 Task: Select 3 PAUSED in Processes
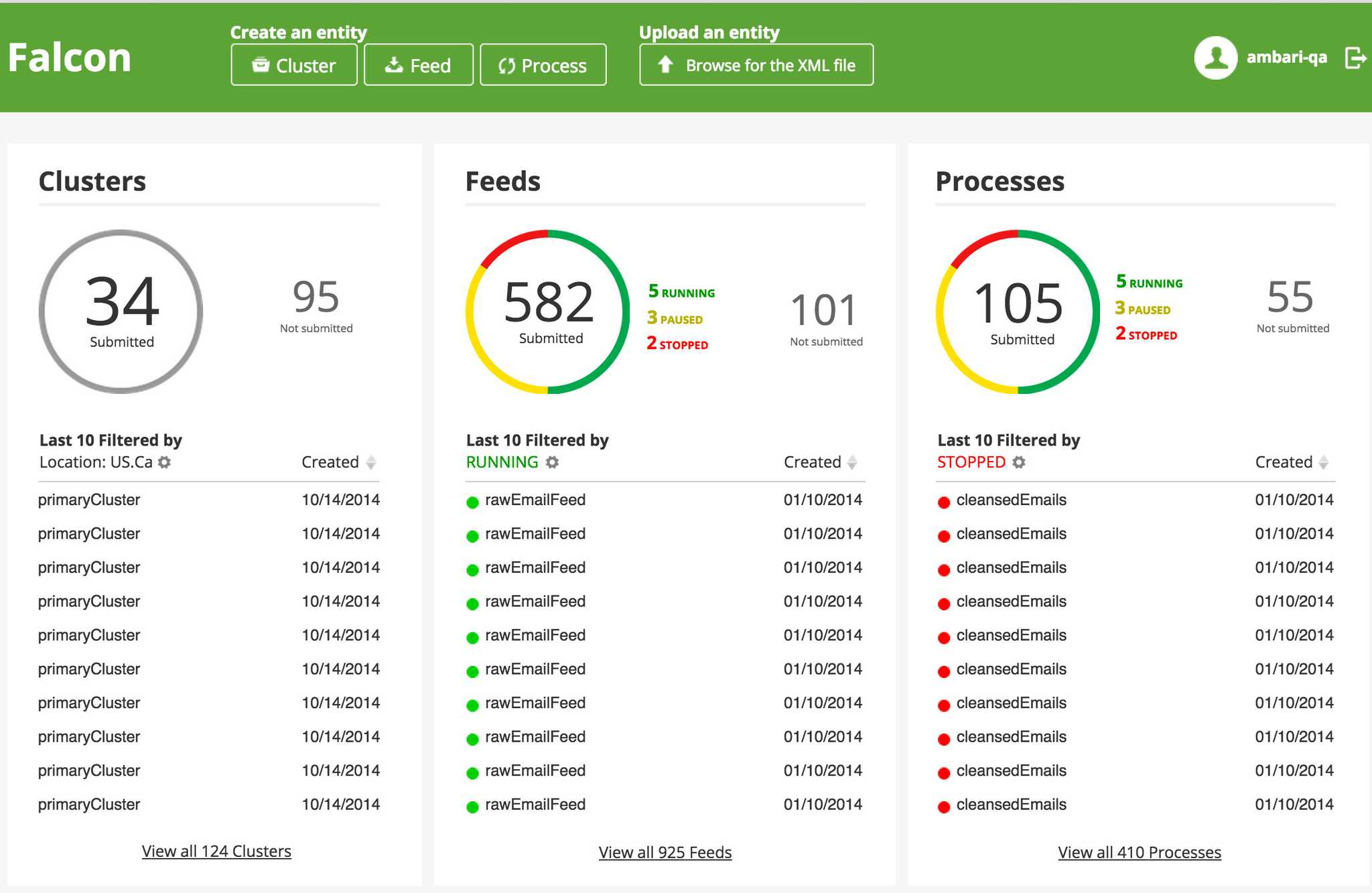(1142, 308)
